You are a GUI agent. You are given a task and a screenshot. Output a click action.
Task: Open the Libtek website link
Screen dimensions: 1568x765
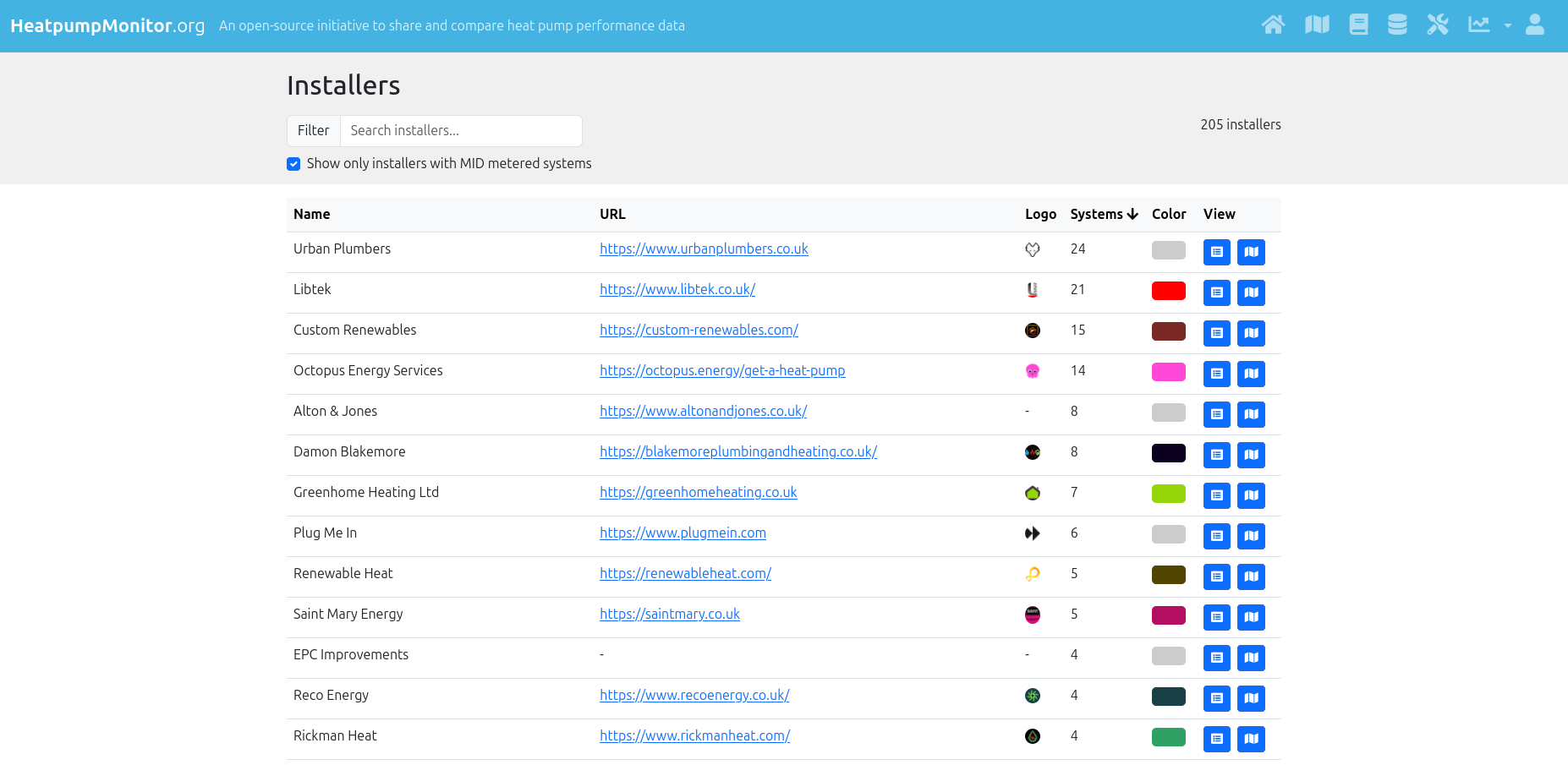click(677, 290)
